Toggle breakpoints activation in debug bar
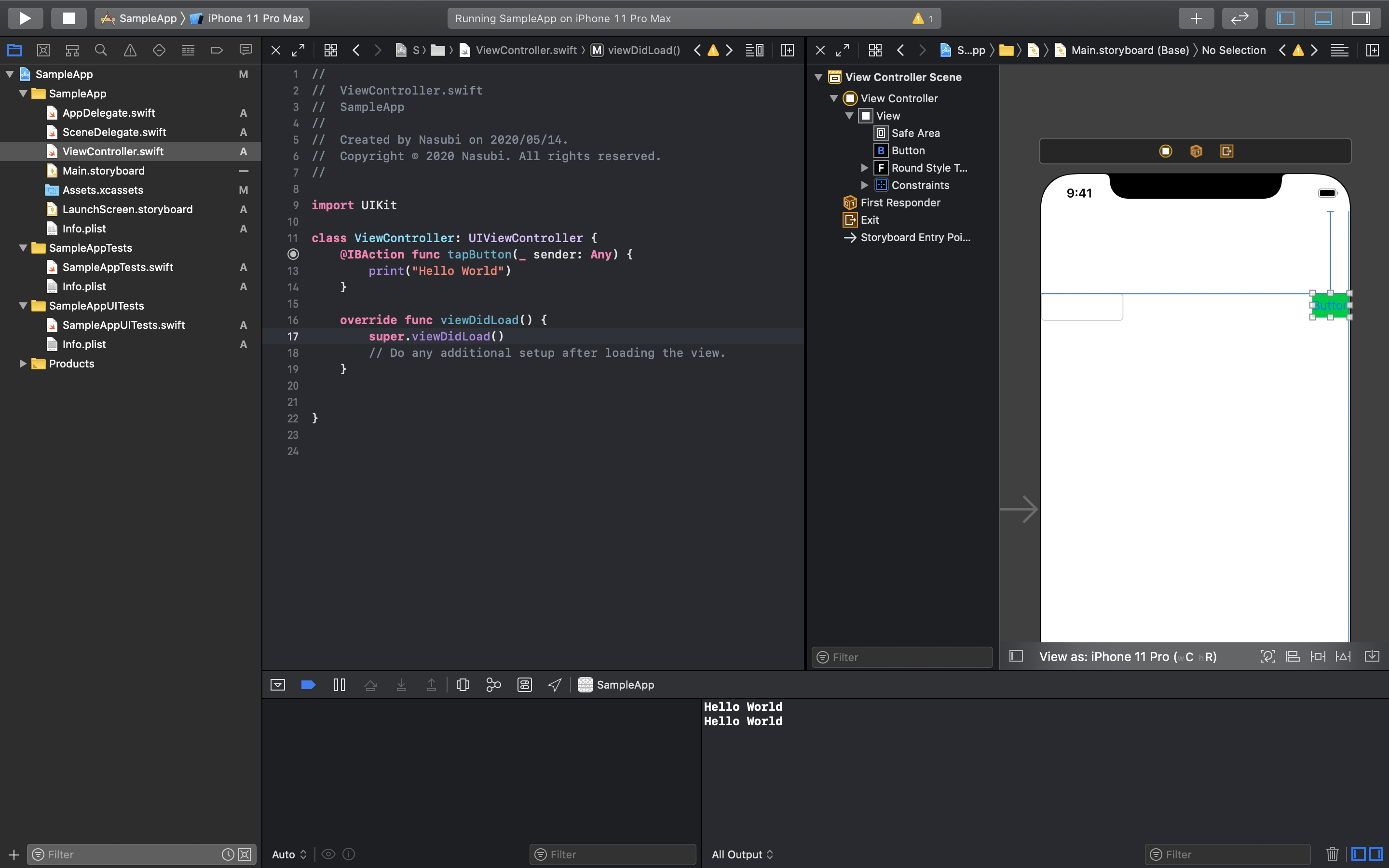The width and height of the screenshot is (1389, 868). click(308, 685)
